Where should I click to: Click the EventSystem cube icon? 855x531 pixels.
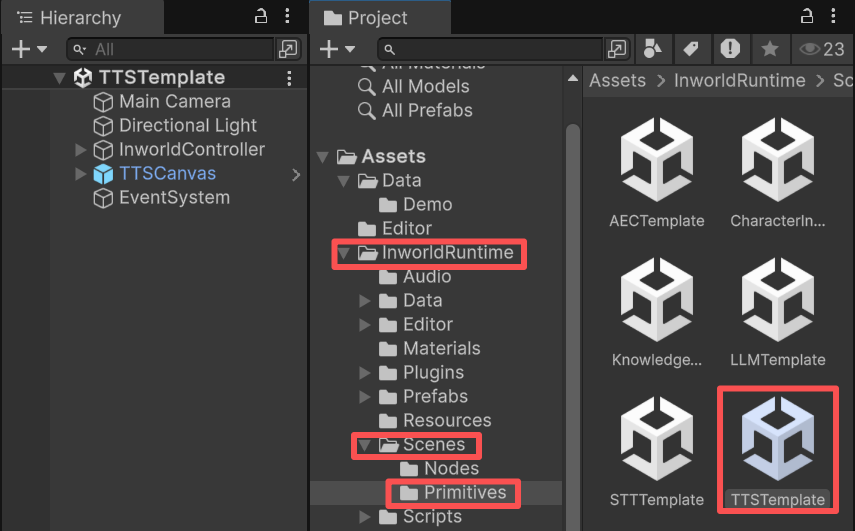tap(103, 198)
